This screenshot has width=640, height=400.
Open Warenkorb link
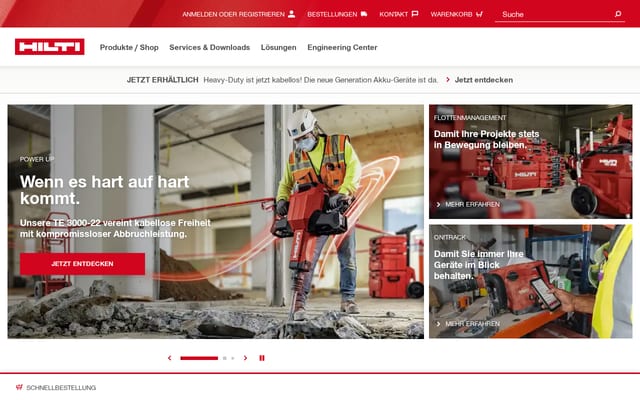[x=457, y=14]
